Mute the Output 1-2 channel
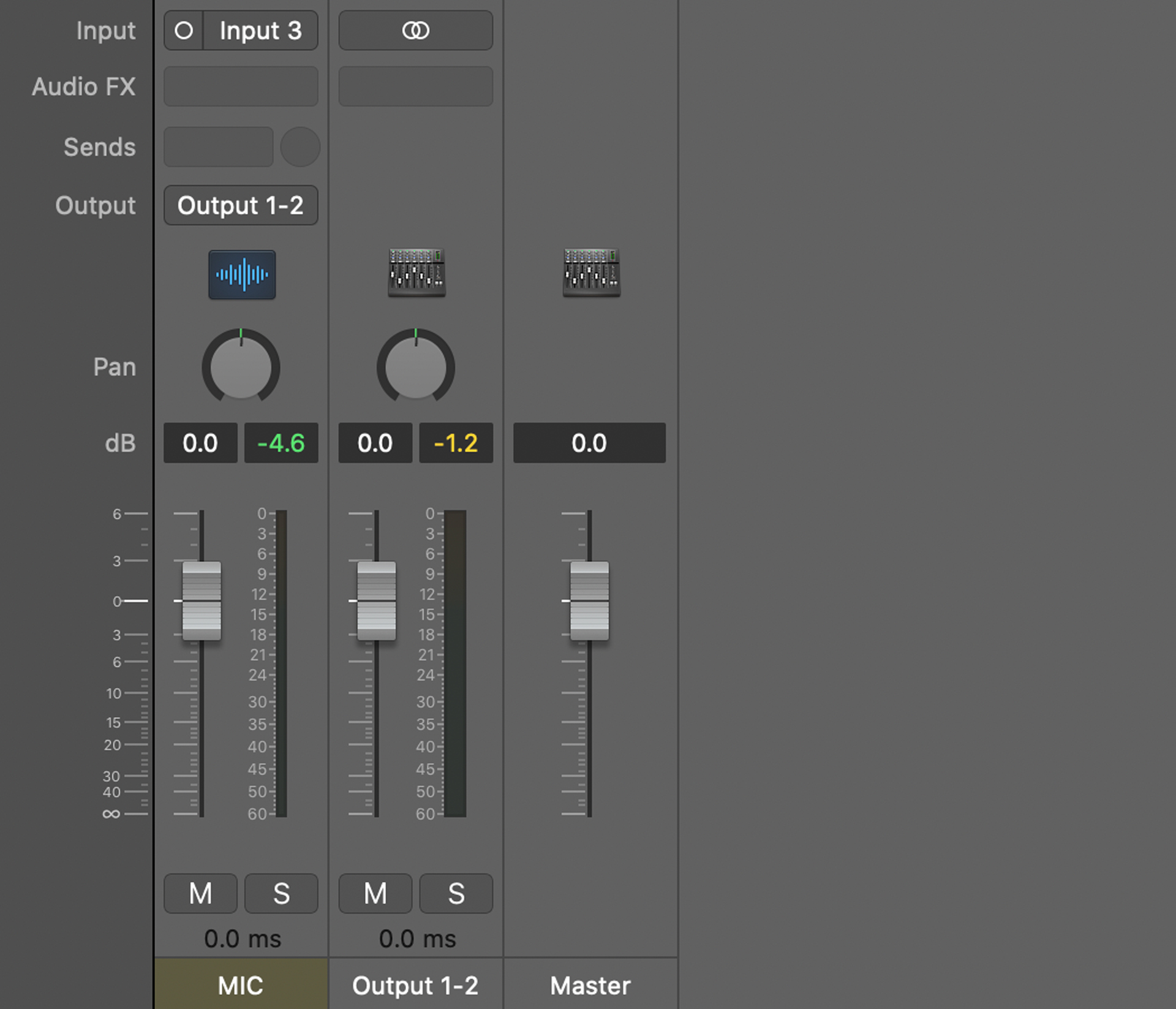The height and width of the screenshot is (1009, 1176). [x=375, y=894]
